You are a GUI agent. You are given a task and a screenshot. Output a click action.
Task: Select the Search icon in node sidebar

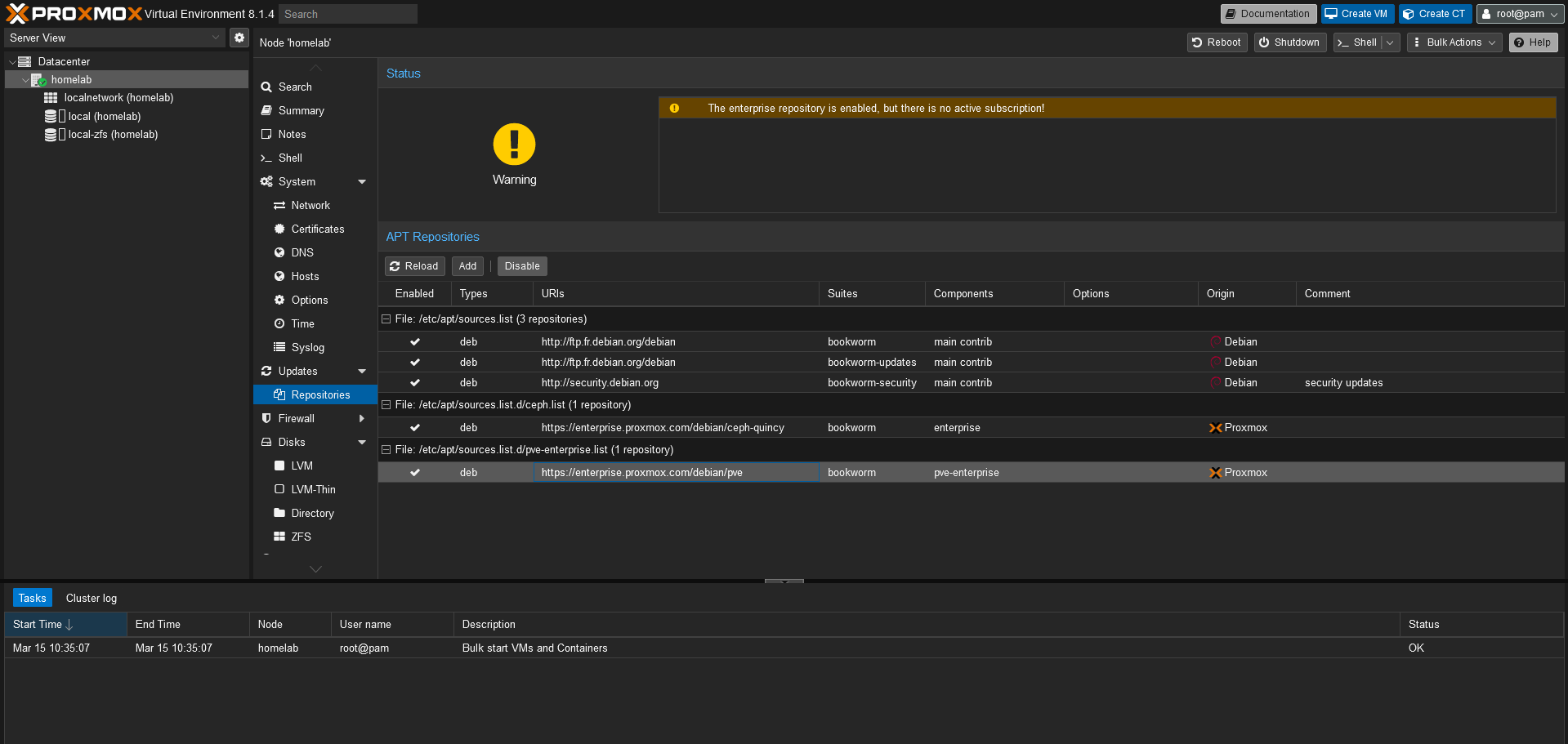pyautogui.click(x=266, y=87)
